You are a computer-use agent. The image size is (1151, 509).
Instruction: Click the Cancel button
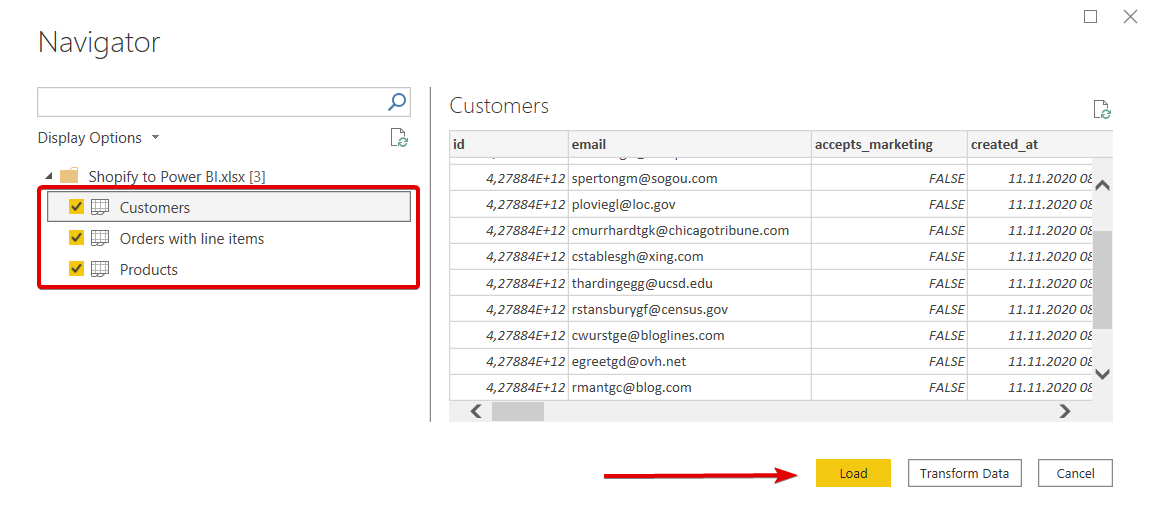(1075, 473)
